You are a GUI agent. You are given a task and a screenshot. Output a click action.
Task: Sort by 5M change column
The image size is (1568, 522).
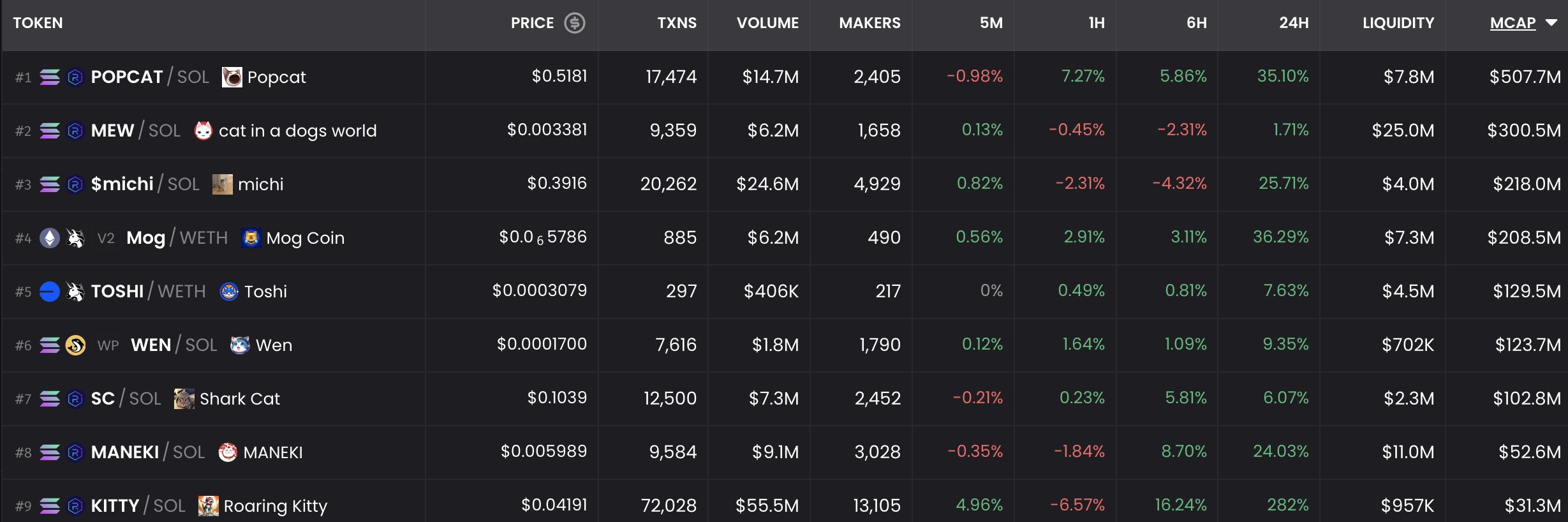991,23
